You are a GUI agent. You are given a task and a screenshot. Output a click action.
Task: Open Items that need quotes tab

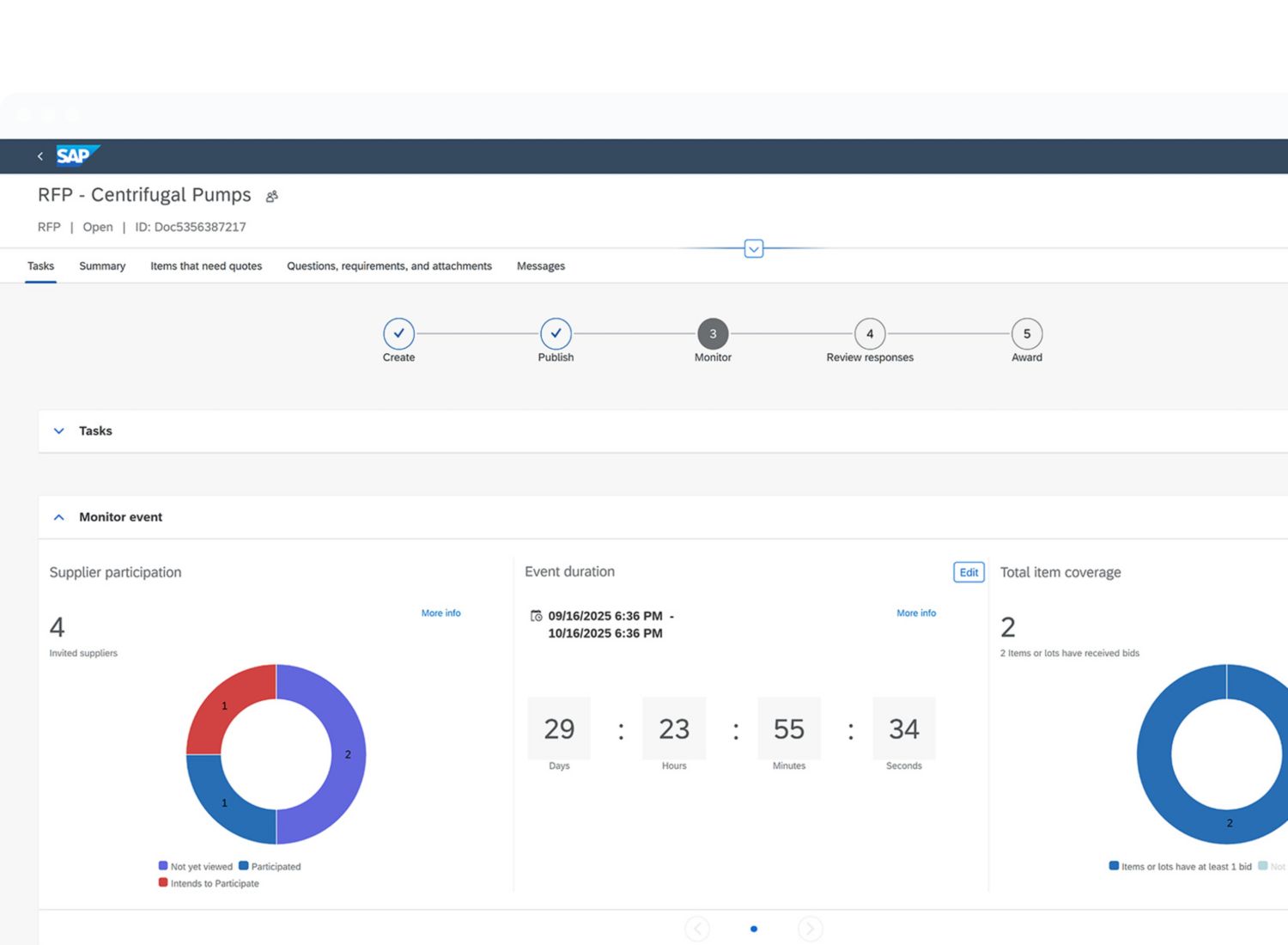(x=206, y=266)
